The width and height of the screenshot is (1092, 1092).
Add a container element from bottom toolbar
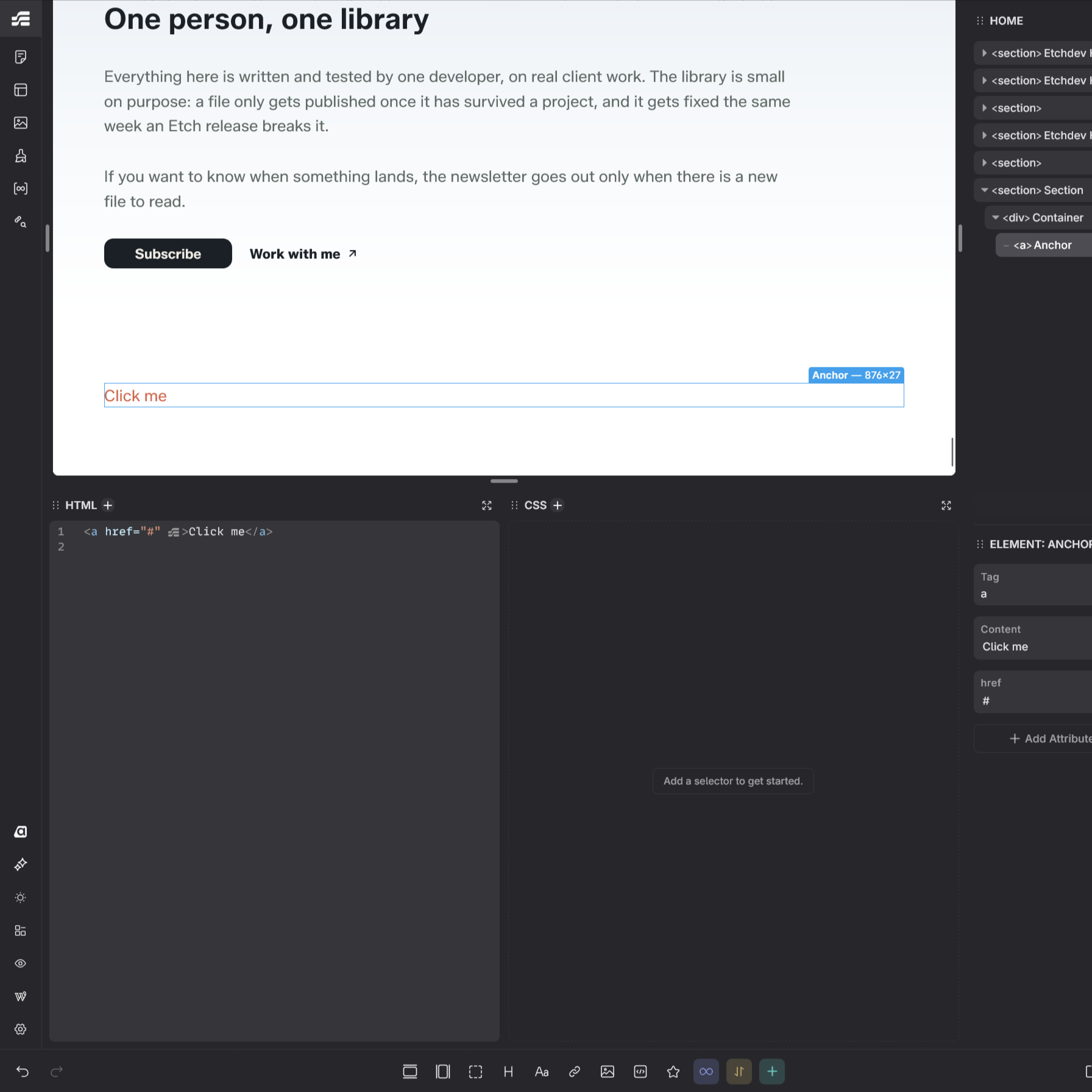coord(443,1071)
